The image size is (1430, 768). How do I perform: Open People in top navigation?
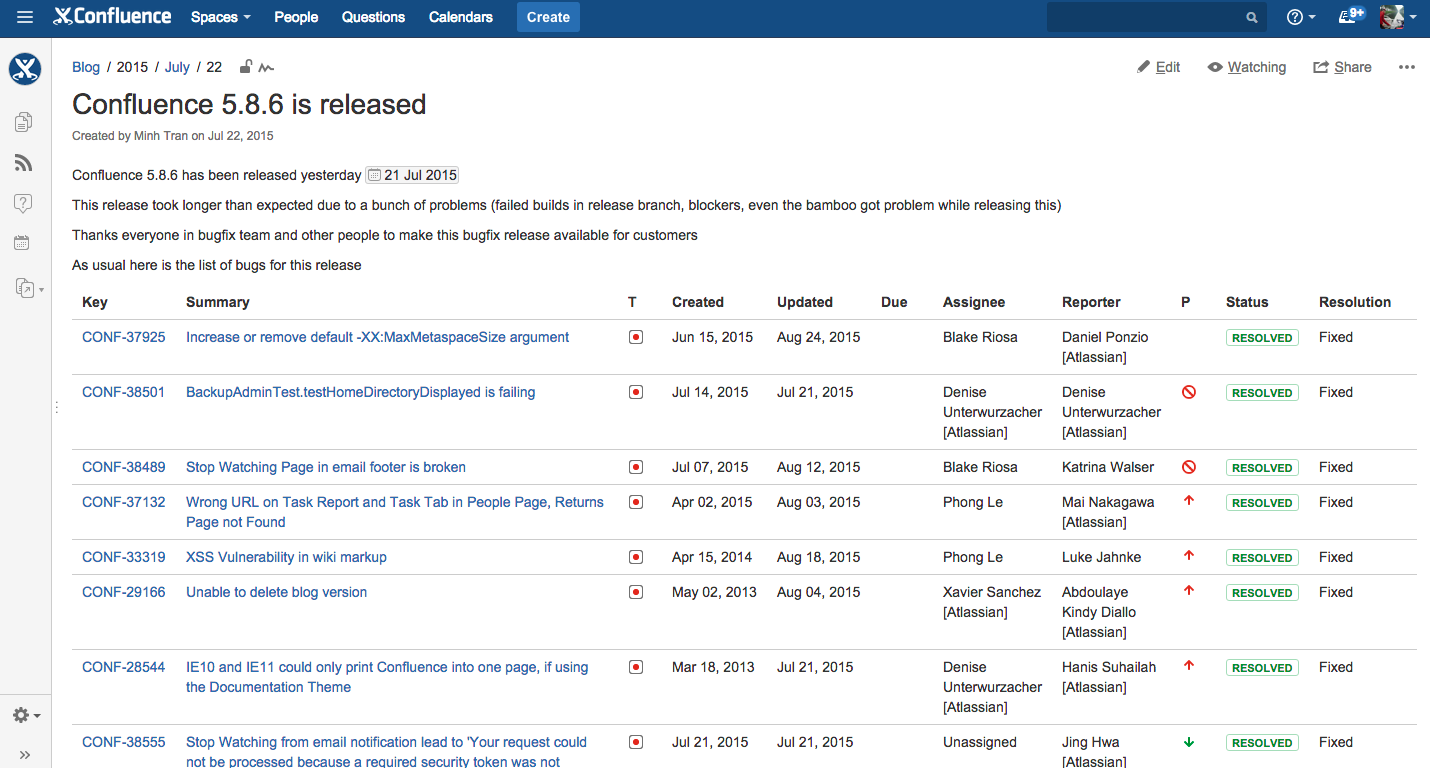296,17
